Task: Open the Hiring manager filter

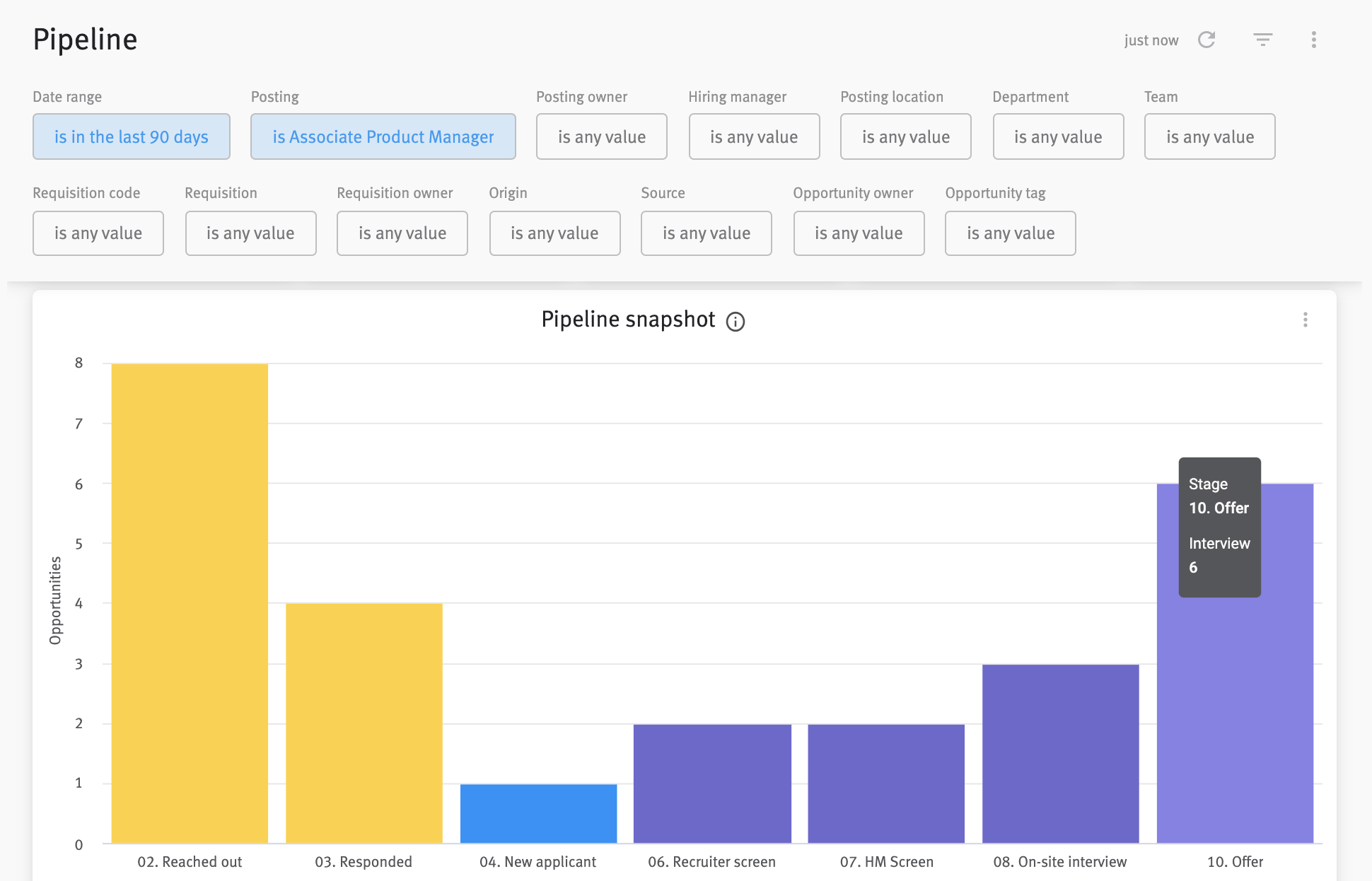Action: (x=754, y=136)
